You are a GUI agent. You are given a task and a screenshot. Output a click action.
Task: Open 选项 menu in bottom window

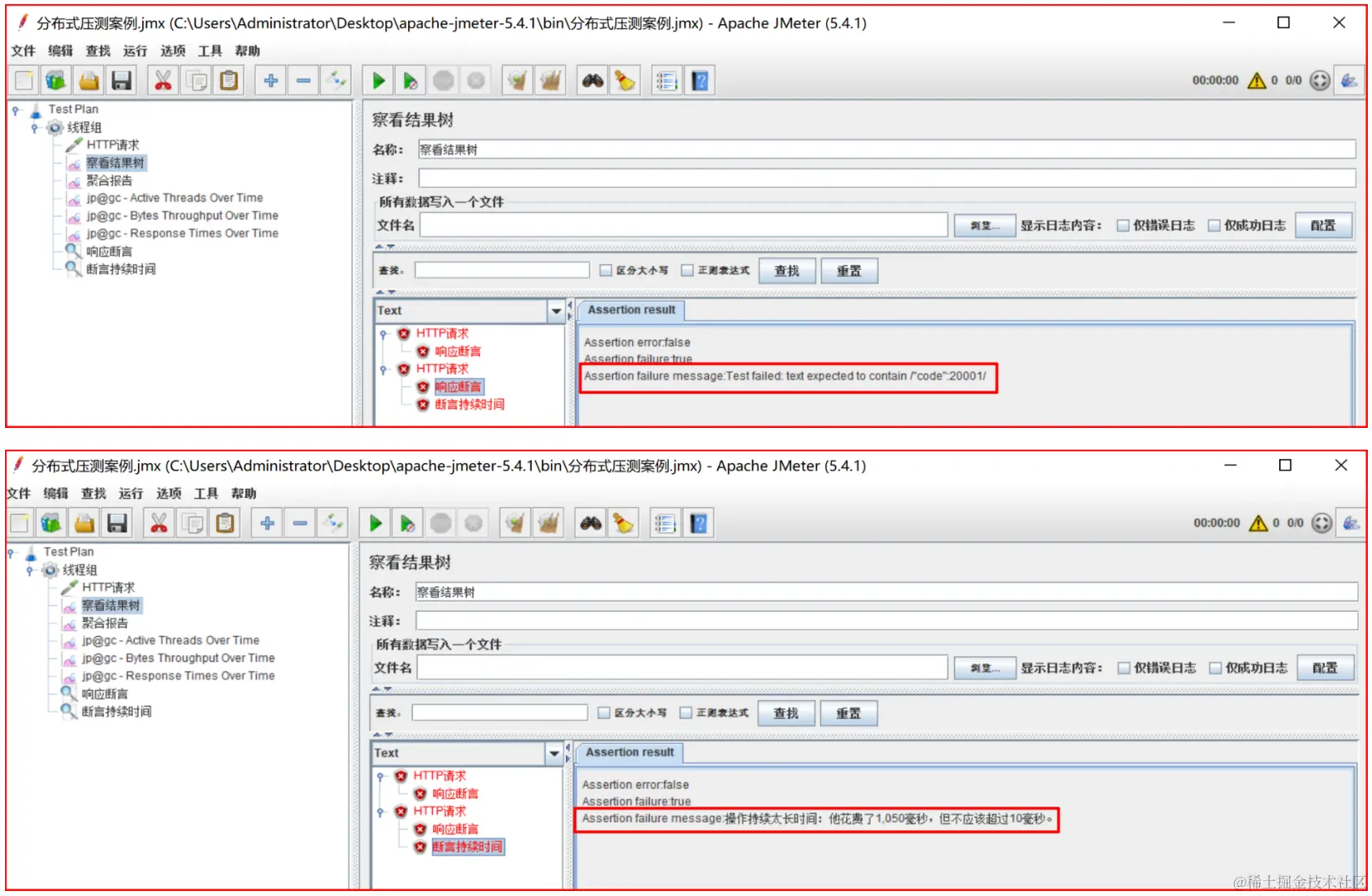[168, 494]
